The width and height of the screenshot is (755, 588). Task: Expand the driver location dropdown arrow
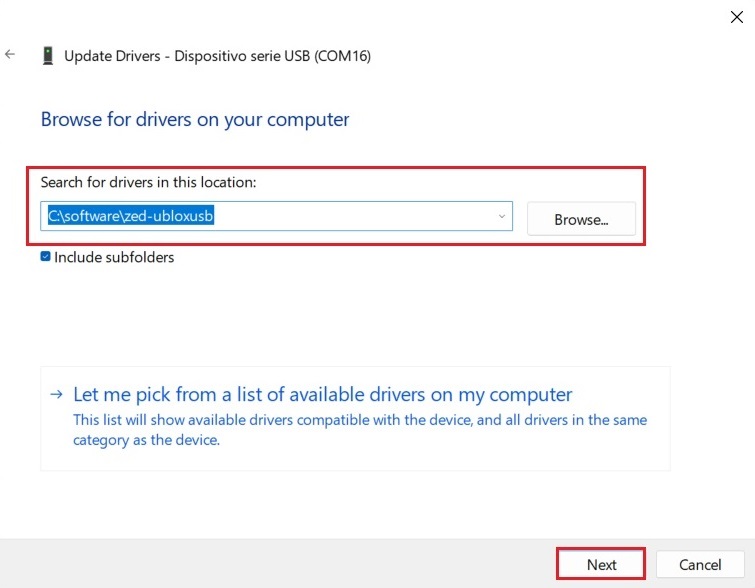click(501, 216)
